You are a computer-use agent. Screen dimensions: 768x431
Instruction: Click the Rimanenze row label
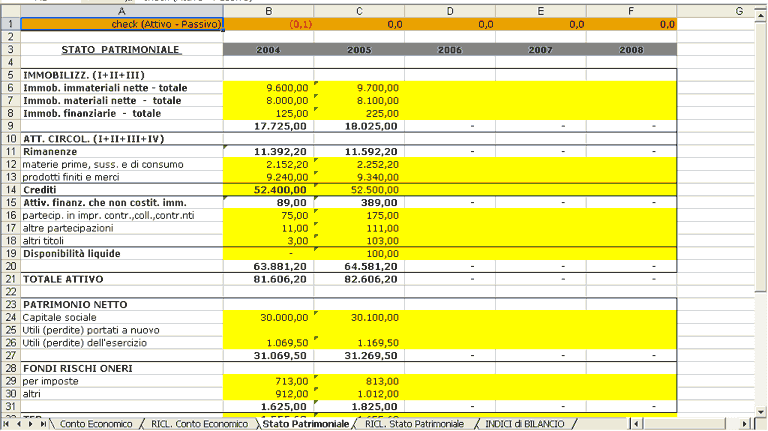(50, 151)
